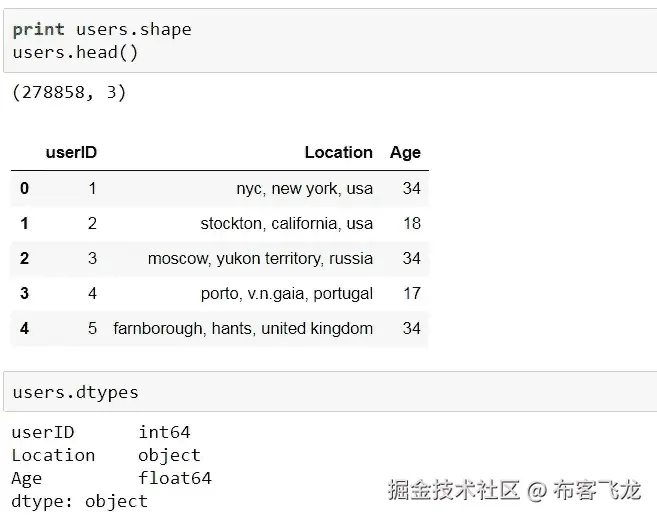Click the Location column header
Viewport: 657px width, 518px height.
[x=338, y=153]
